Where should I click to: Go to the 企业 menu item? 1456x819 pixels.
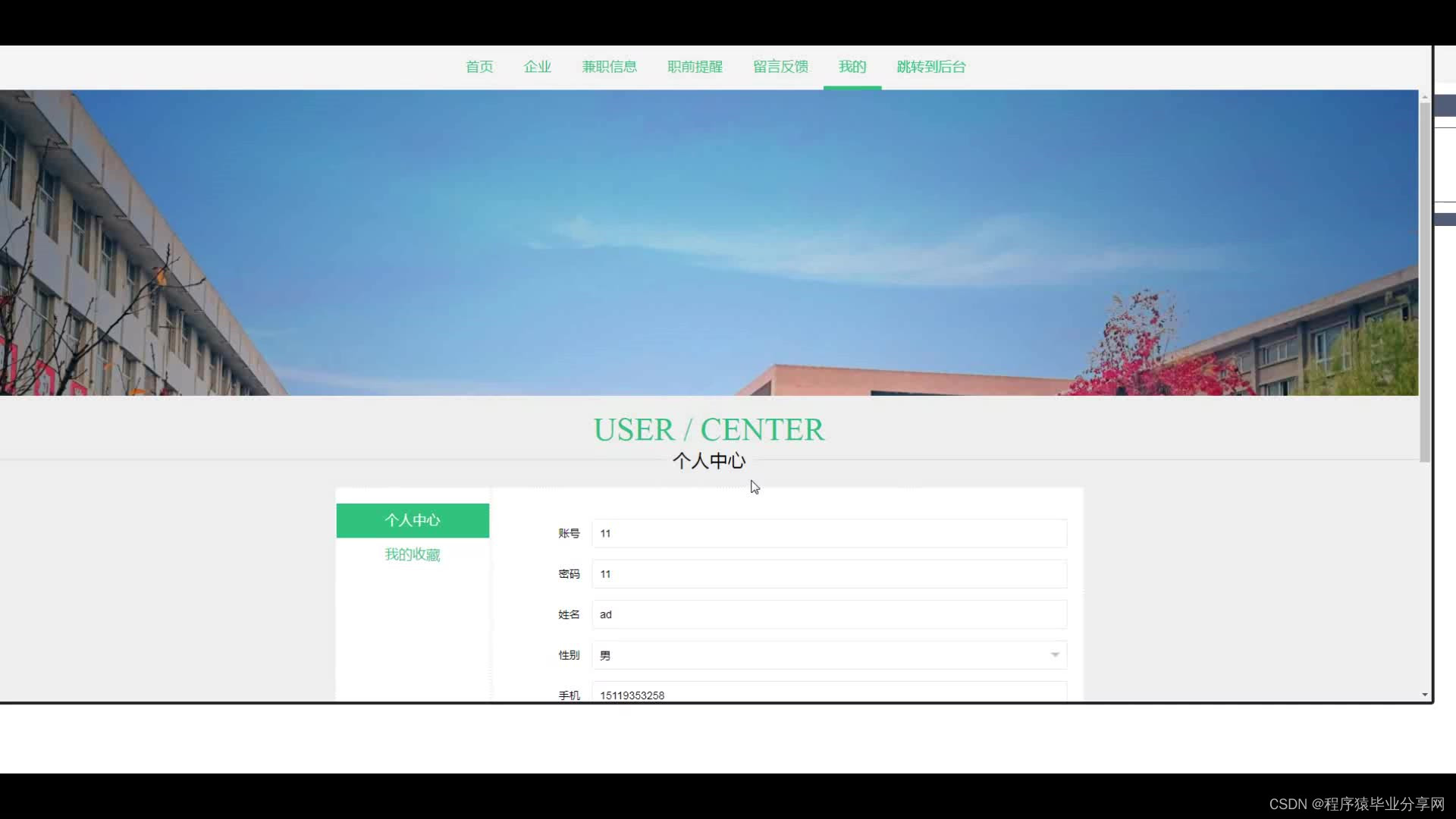tap(537, 67)
